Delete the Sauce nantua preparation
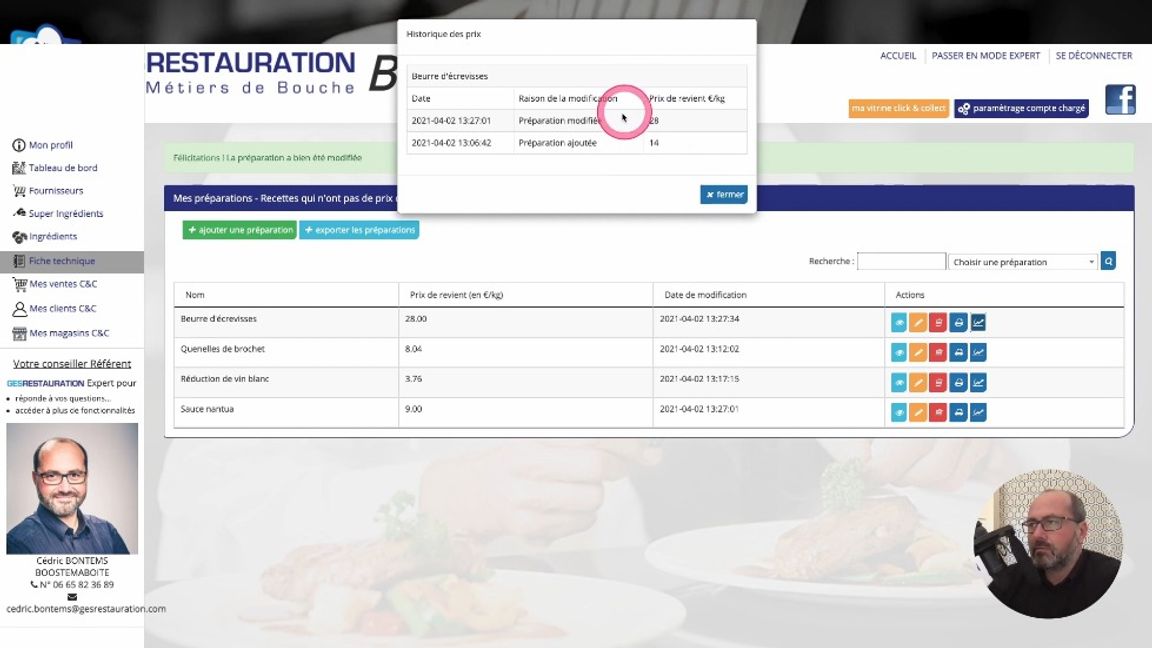The height and width of the screenshot is (648, 1152). pyautogui.click(x=938, y=413)
